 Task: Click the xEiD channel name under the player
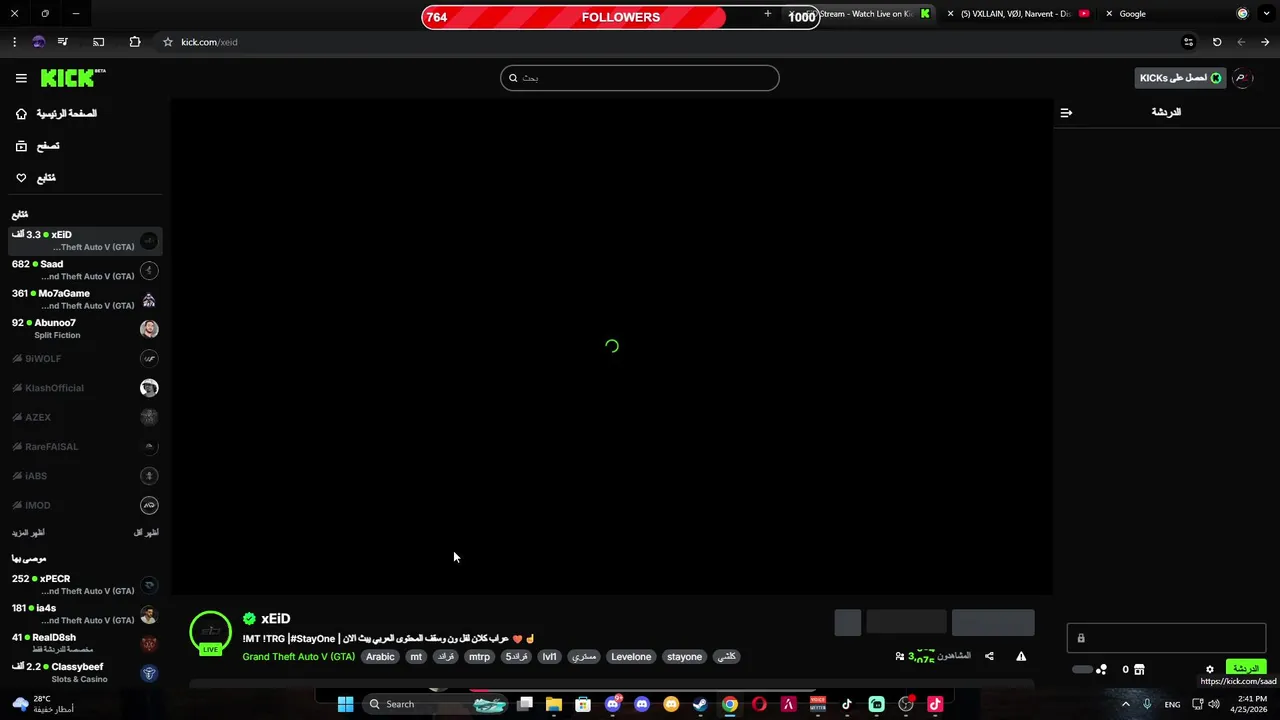tap(276, 619)
